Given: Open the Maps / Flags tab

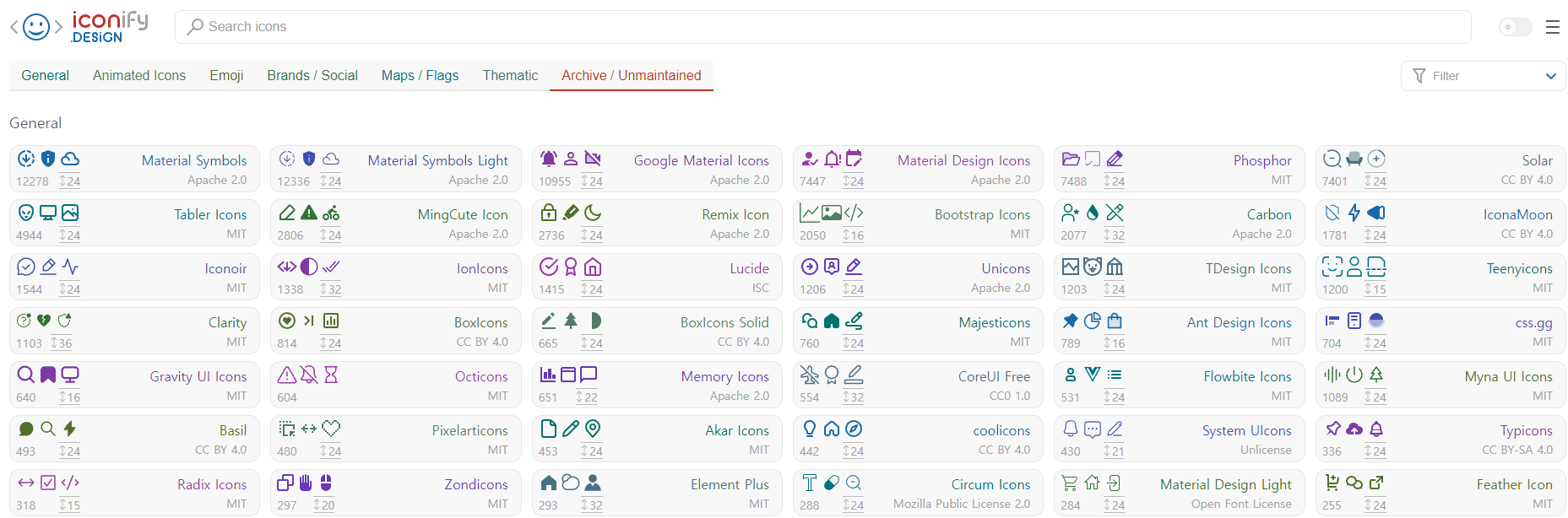Looking at the screenshot, I should point(420,75).
